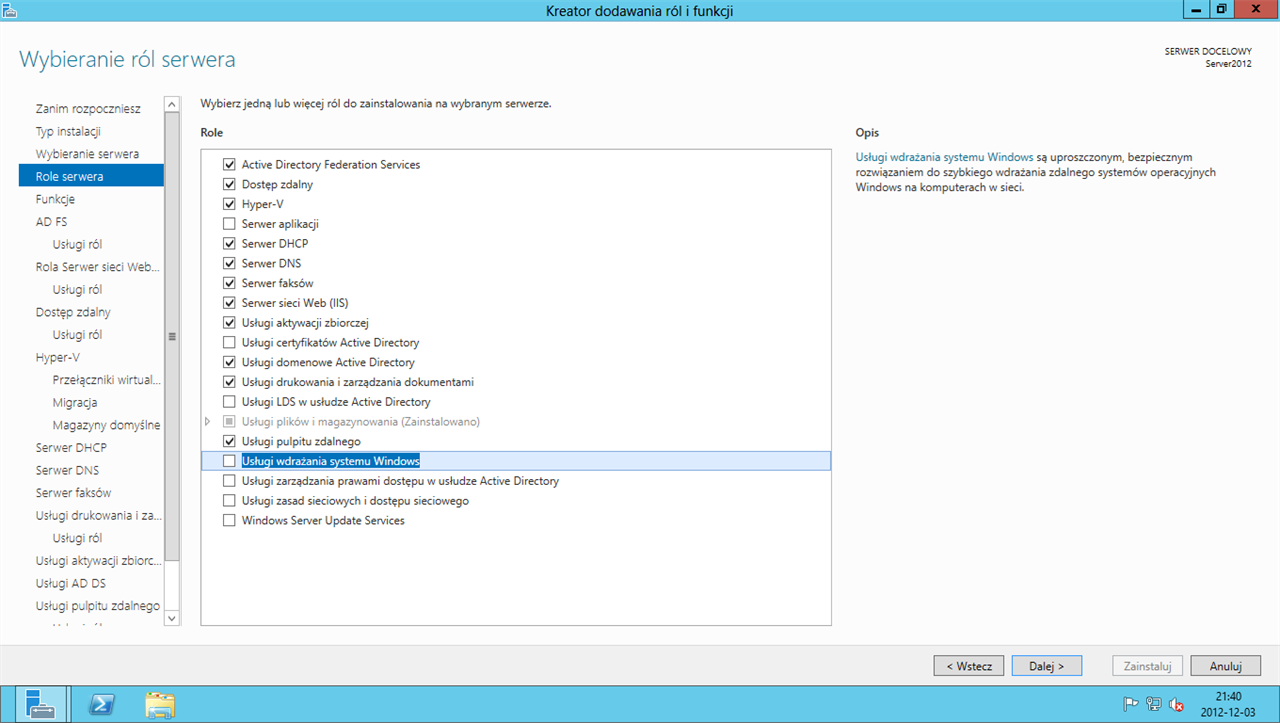Open Rola Serwer sieci Web step
The width and height of the screenshot is (1280, 723).
pyautogui.click(x=97, y=267)
